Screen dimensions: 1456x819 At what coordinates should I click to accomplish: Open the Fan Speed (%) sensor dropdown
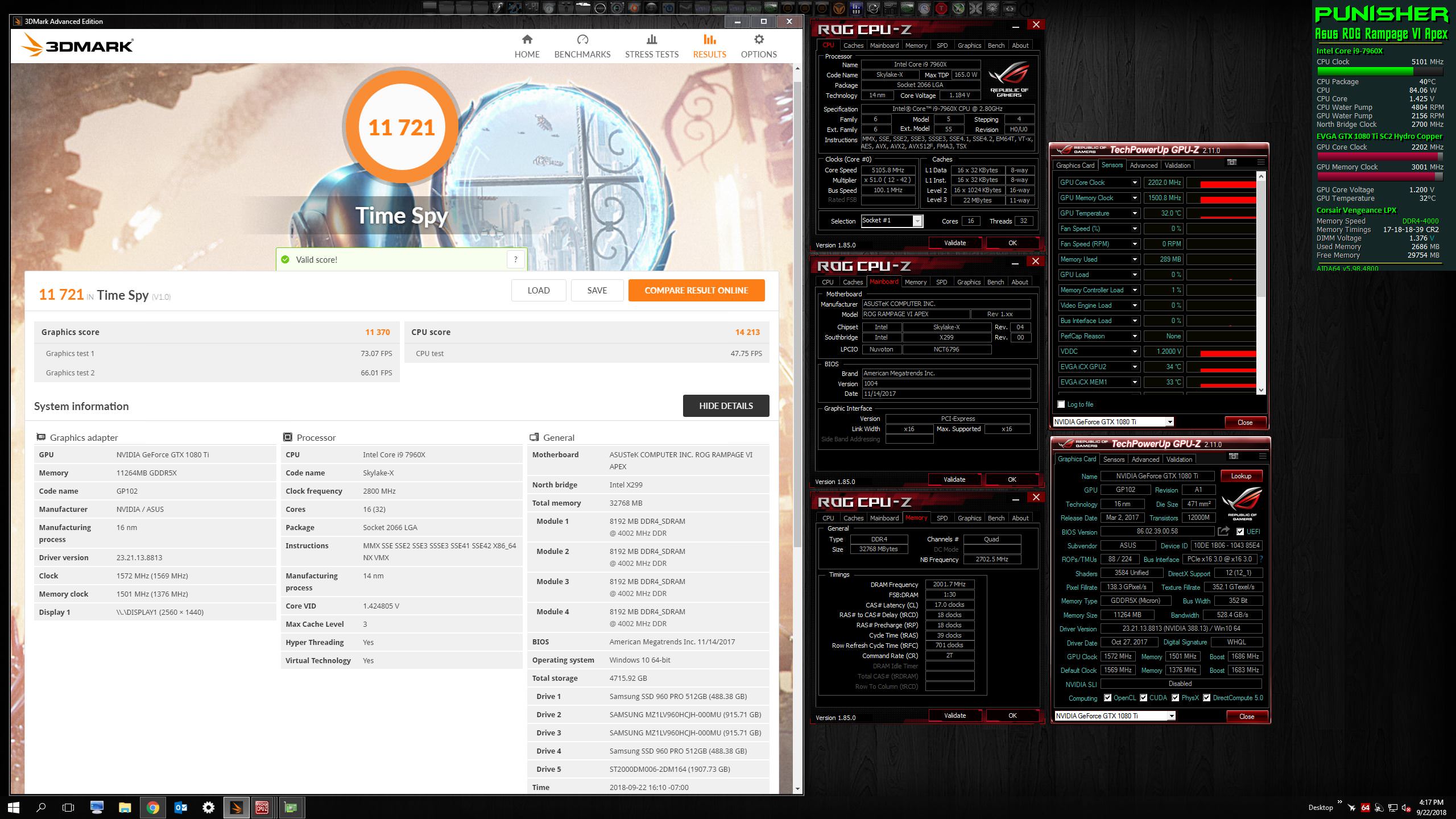click(x=1135, y=229)
